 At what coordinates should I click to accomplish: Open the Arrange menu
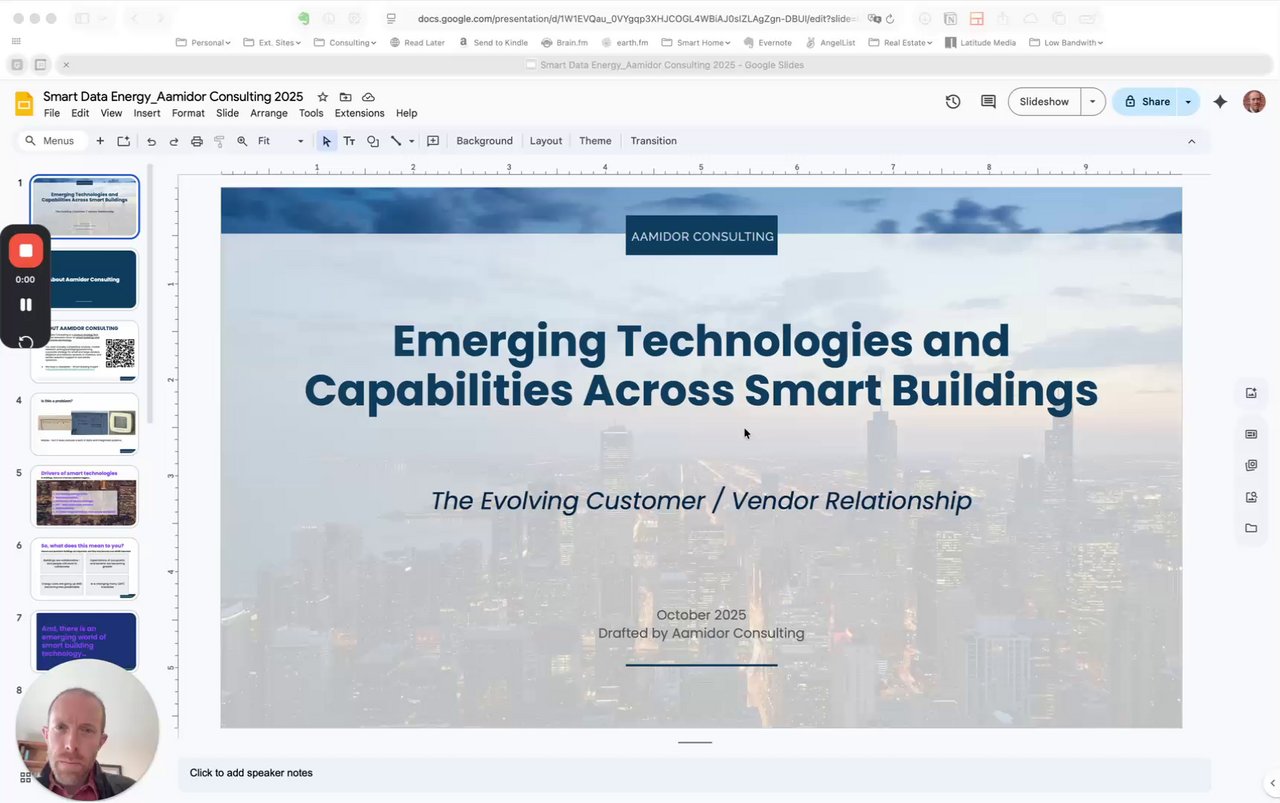pyautogui.click(x=269, y=113)
